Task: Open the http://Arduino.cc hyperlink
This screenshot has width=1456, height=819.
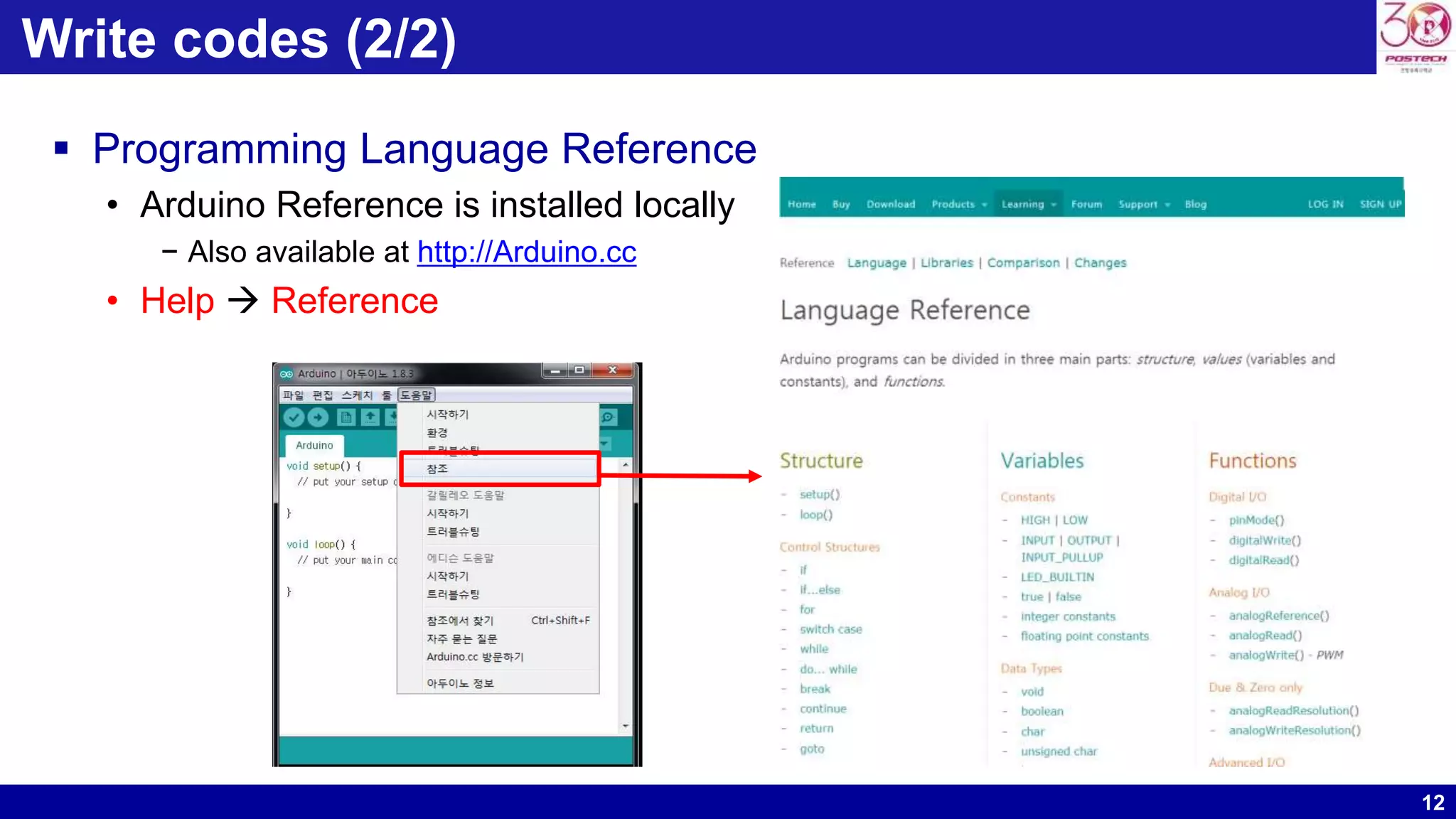Action: pyautogui.click(x=527, y=252)
